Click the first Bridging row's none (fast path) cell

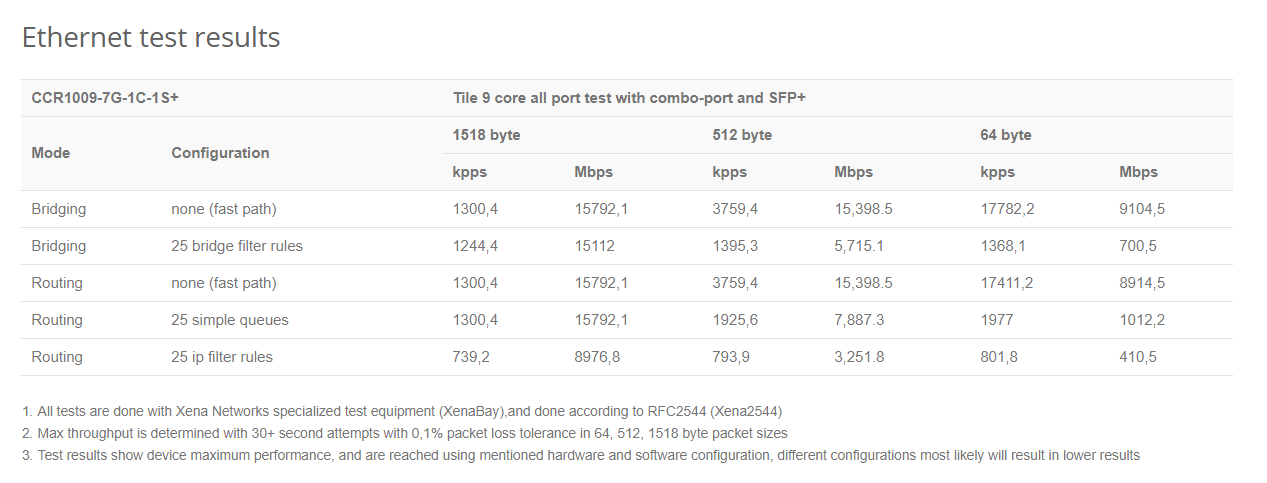point(224,209)
